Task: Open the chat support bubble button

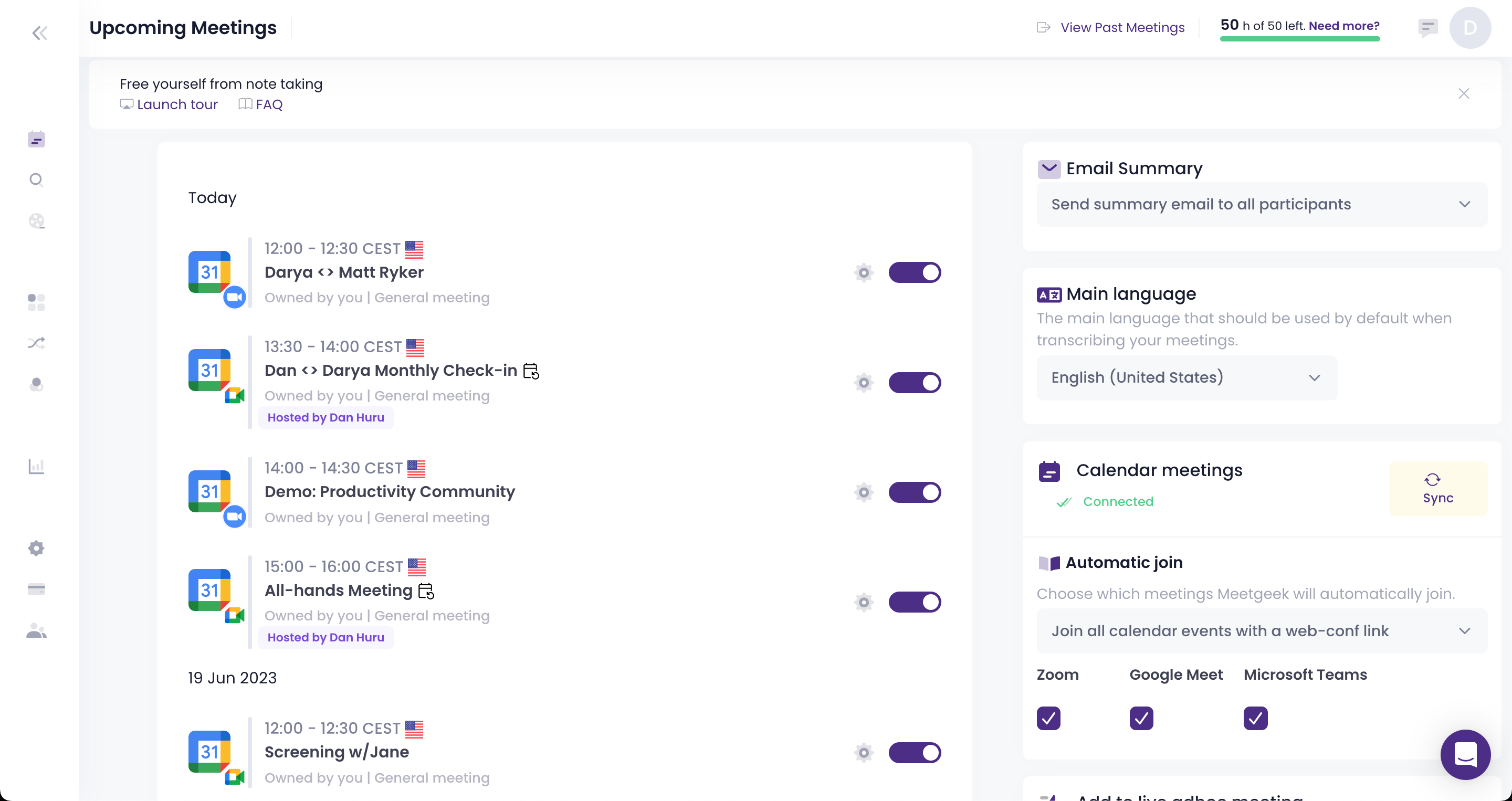Action: (1465, 754)
